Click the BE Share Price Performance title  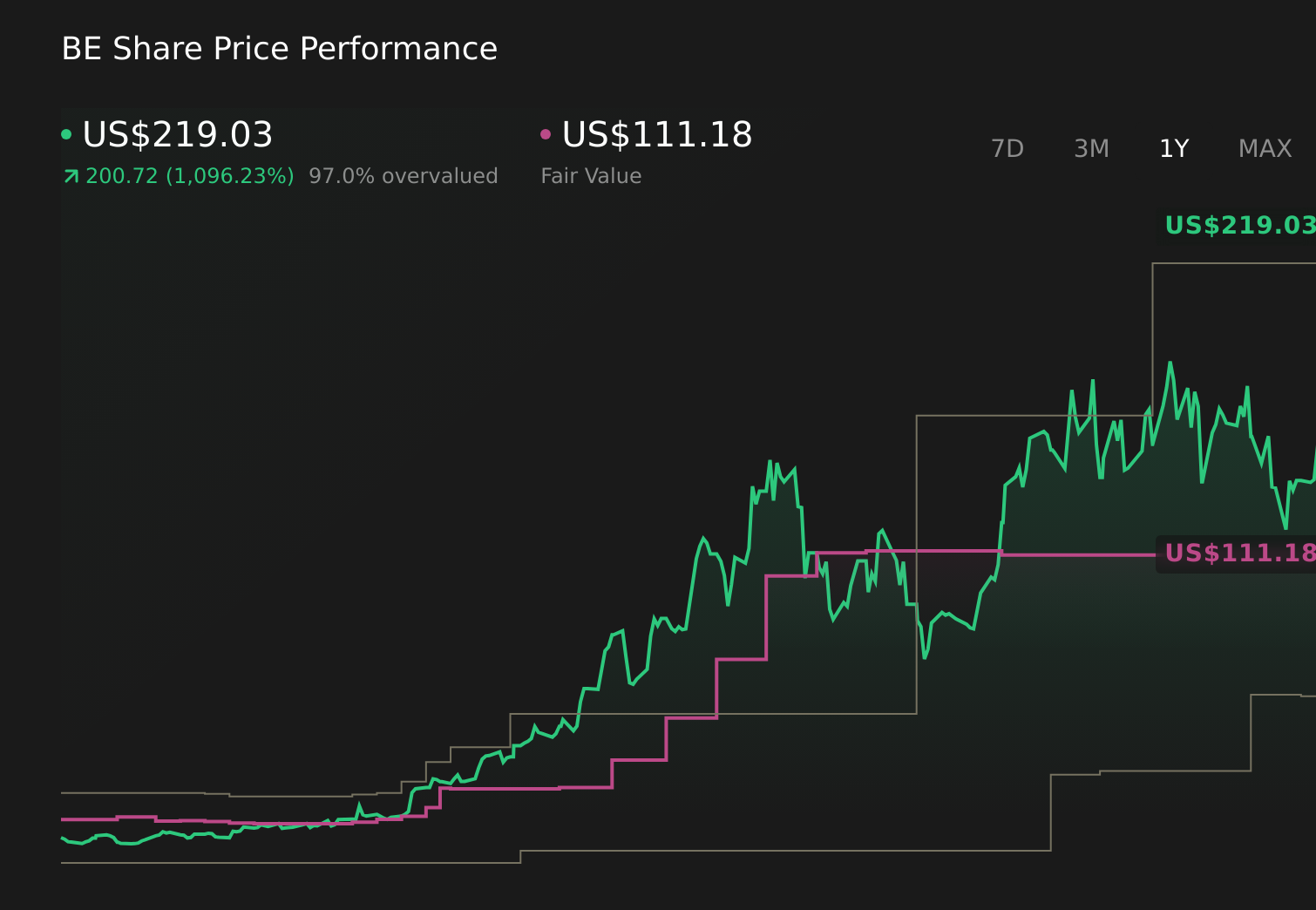[x=279, y=49]
